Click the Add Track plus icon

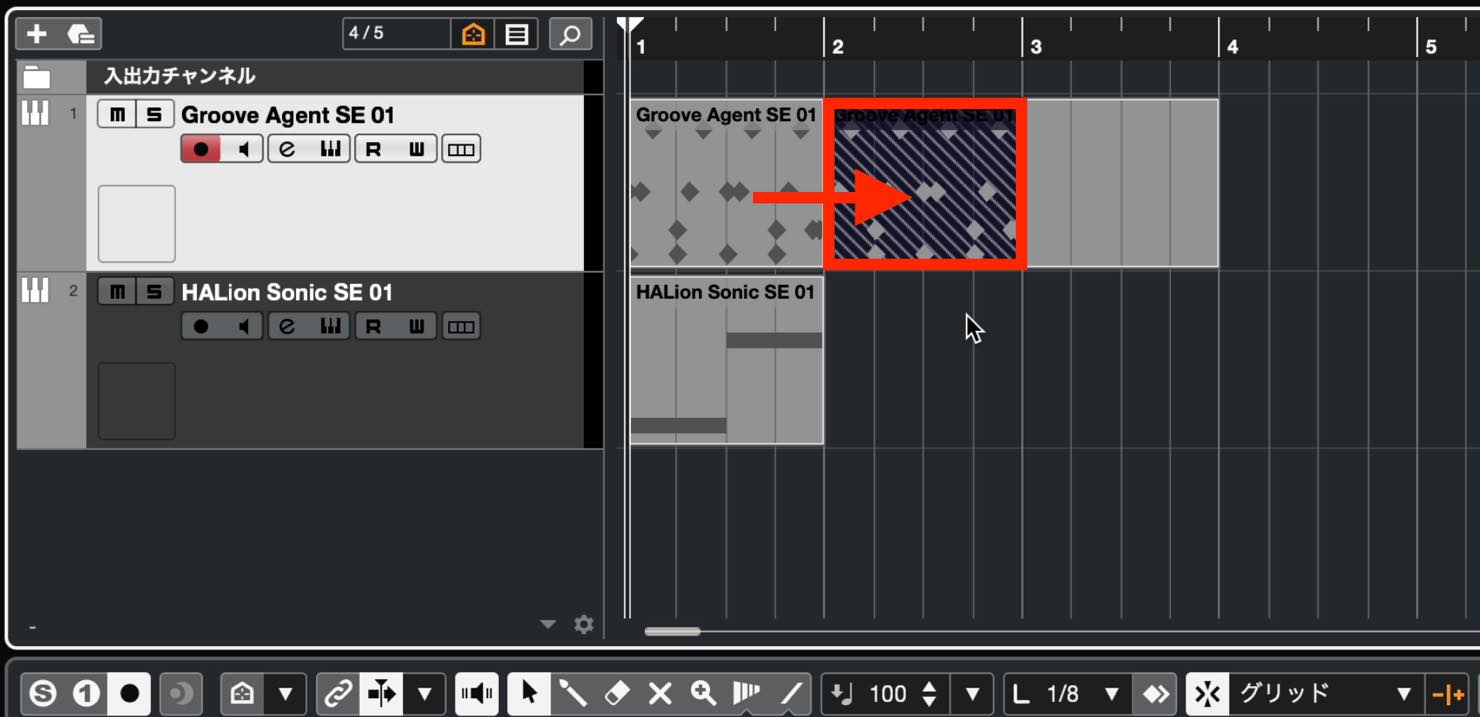(37, 34)
